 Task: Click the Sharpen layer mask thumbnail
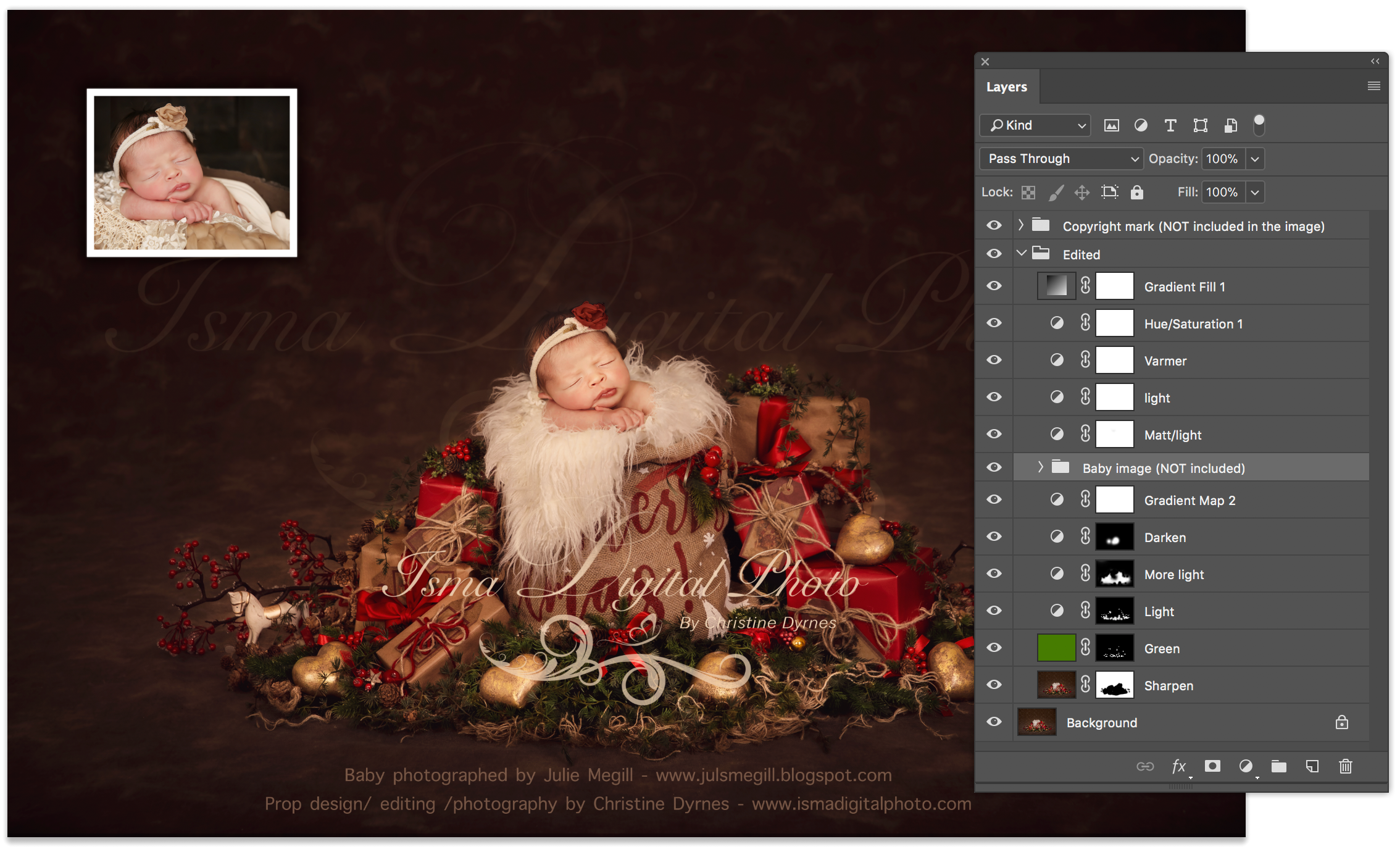tap(1115, 685)
